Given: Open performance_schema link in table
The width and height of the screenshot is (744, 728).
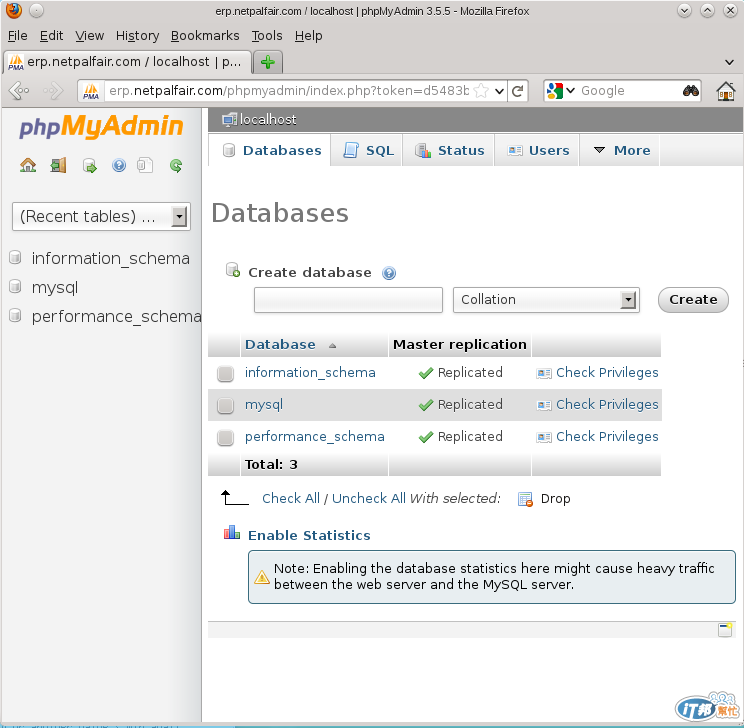Looking at the screenshot, I should (x=315, y=437).
